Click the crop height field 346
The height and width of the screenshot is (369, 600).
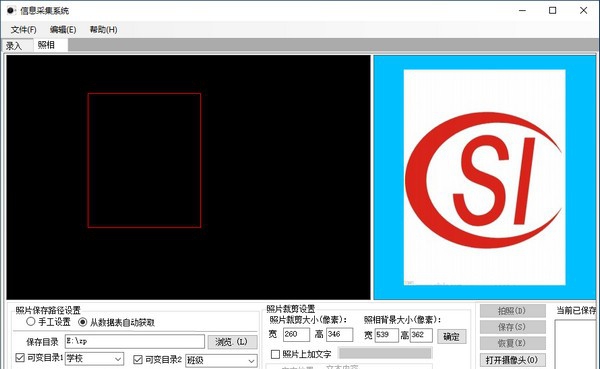[339, 334]
